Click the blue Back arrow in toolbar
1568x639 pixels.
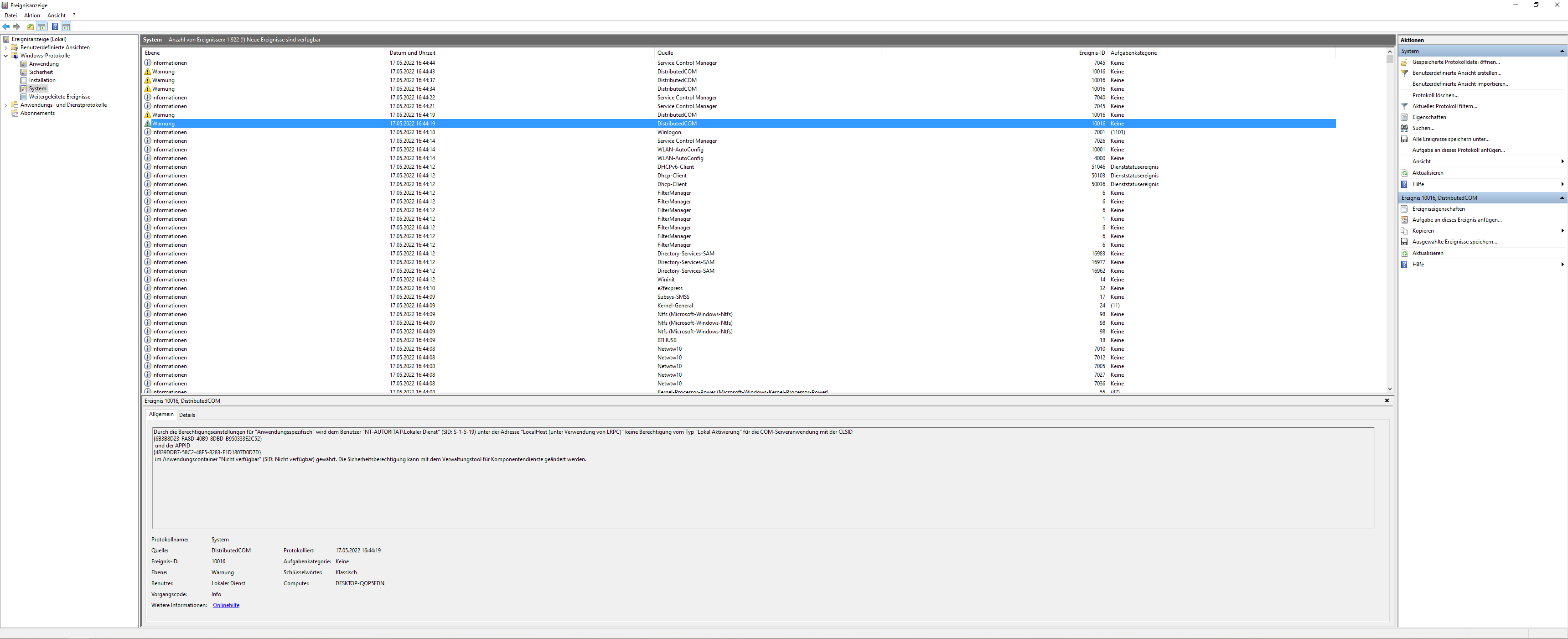point(6,27)
